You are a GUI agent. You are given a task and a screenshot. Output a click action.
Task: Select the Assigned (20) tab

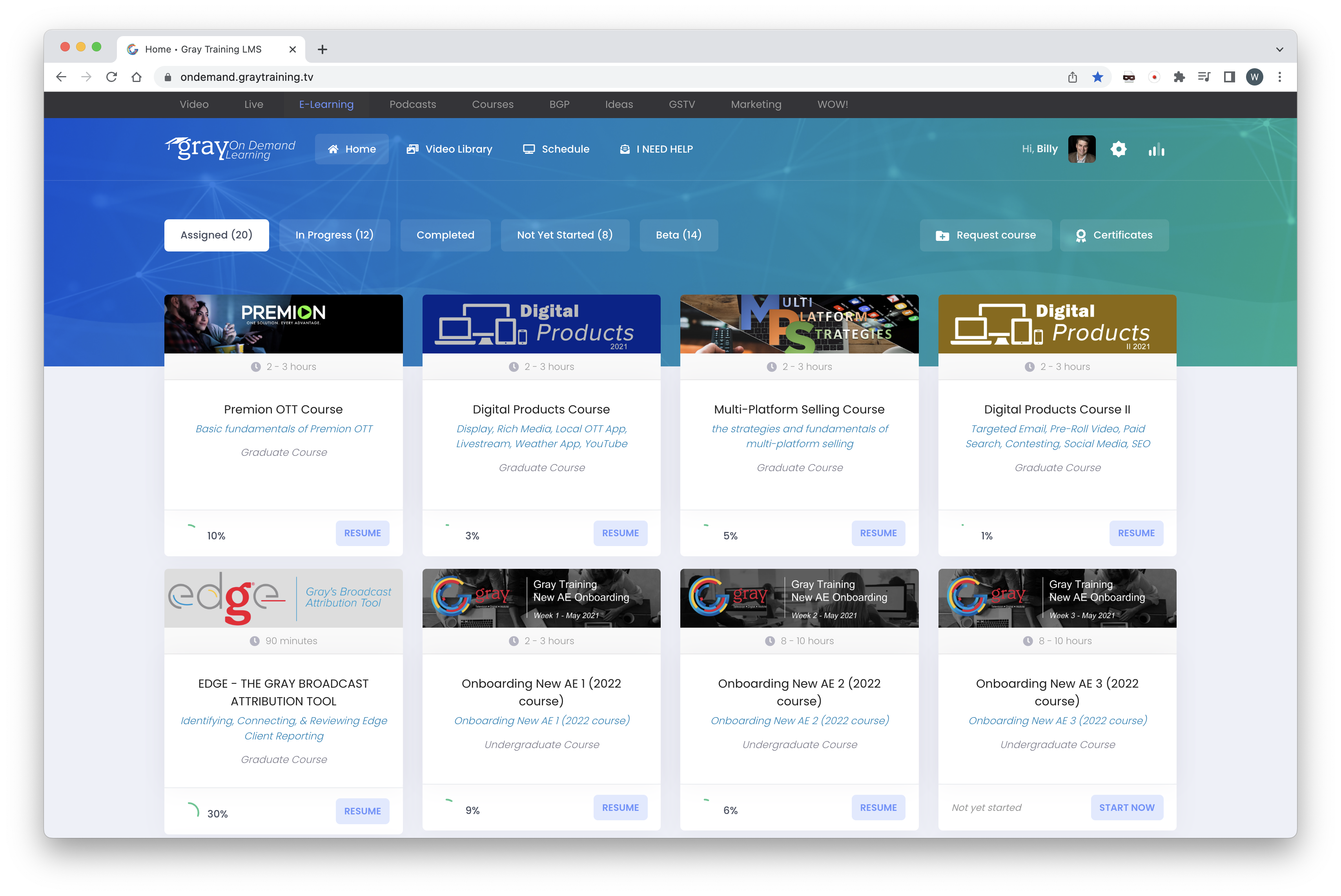(x=217, y=235)
